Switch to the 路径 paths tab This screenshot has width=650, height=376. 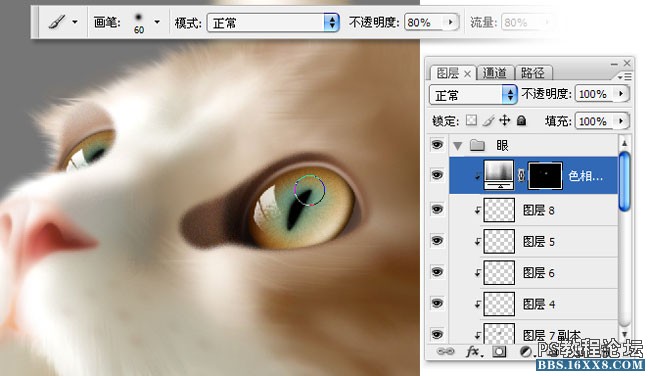point(533,73)
